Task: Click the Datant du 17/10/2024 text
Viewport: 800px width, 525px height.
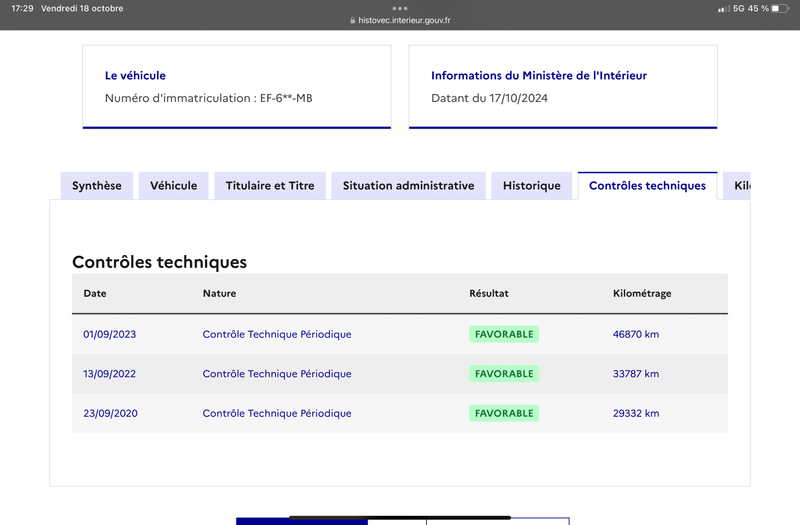Action: 489,98
